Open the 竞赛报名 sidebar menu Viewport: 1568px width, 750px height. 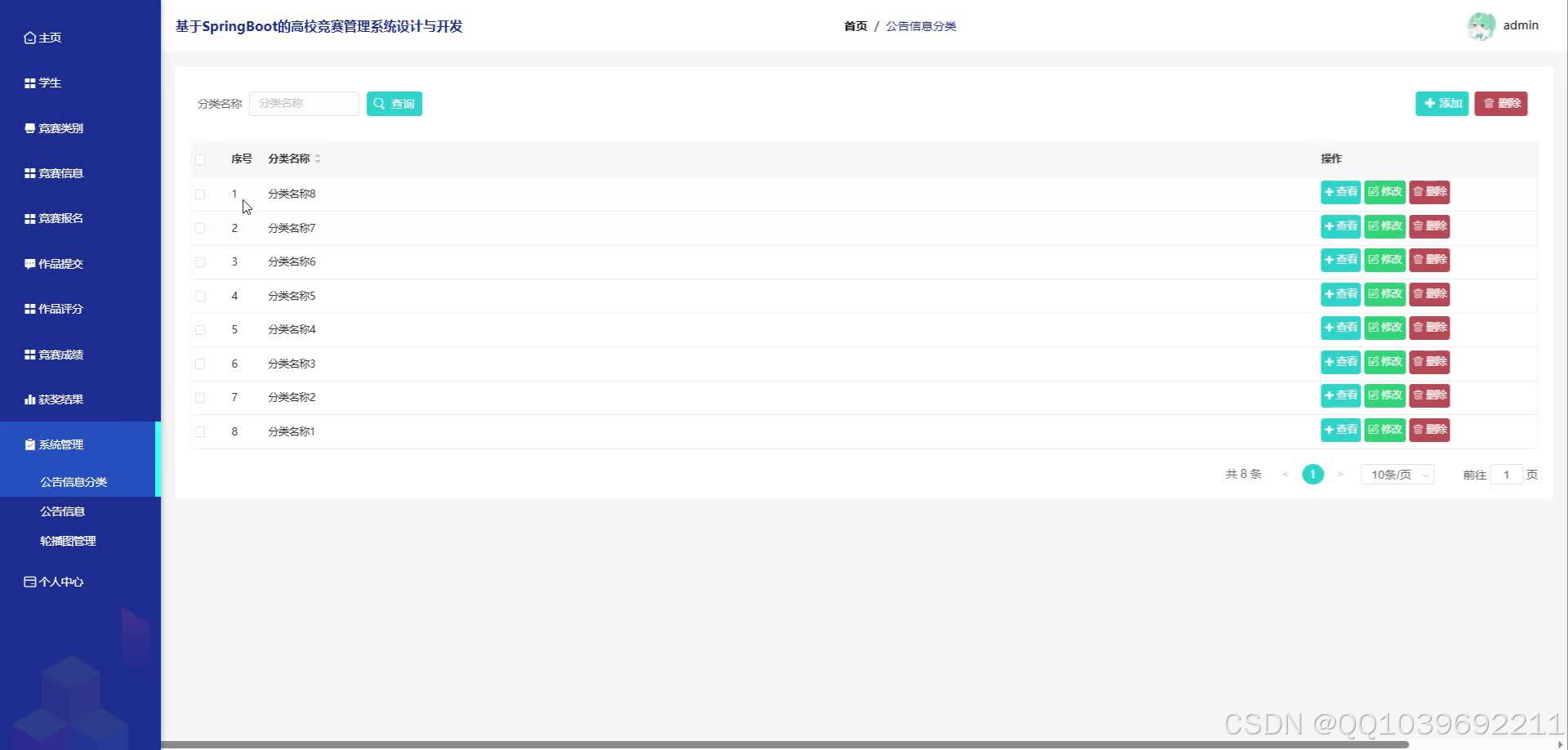coord(54,218)
